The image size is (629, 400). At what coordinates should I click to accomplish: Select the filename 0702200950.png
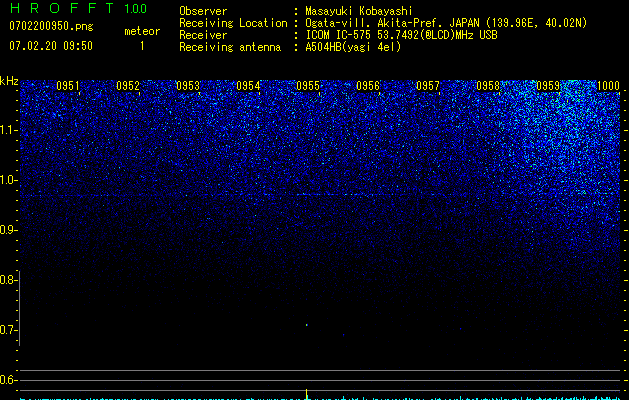pyautogui.click(x=51, y=26)
